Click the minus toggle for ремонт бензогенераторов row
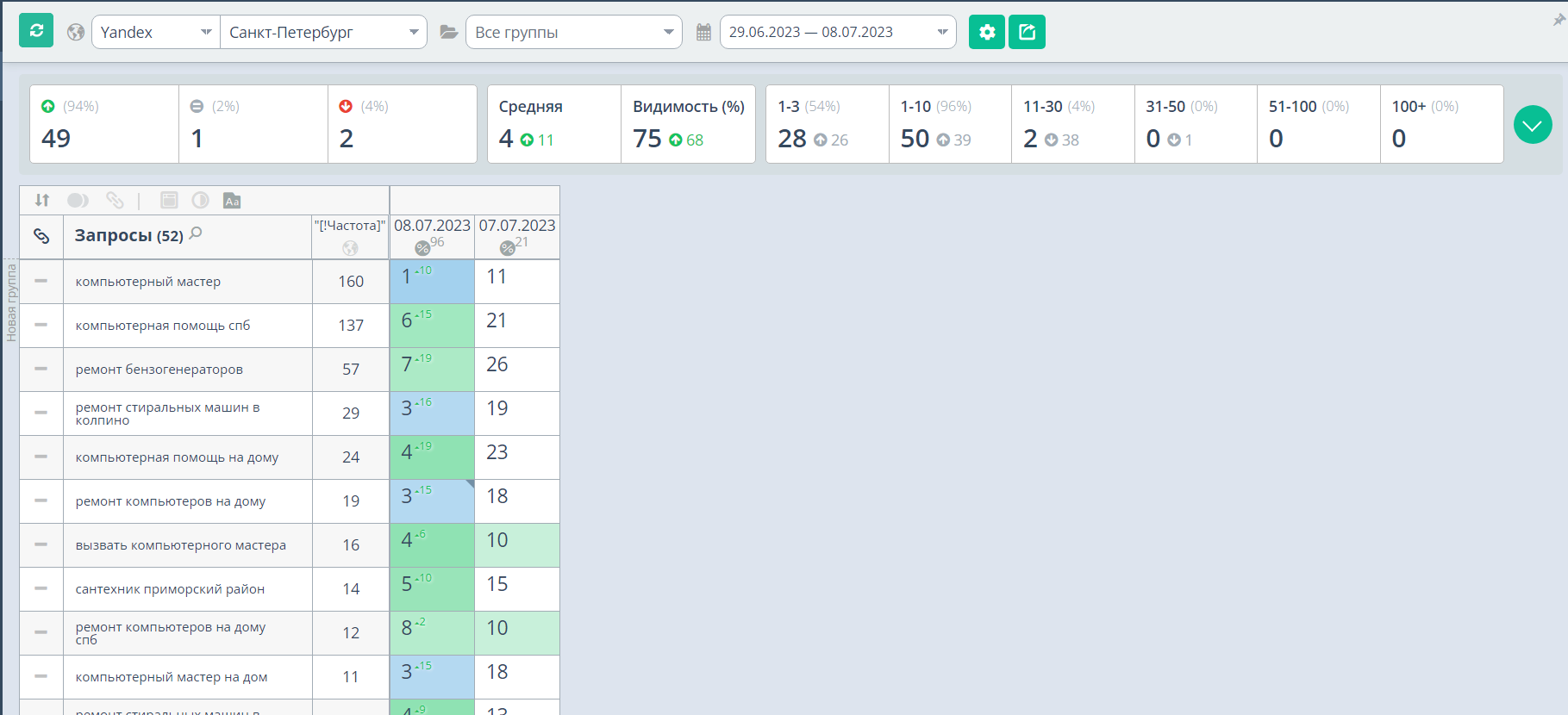 [x=41, y=369]
